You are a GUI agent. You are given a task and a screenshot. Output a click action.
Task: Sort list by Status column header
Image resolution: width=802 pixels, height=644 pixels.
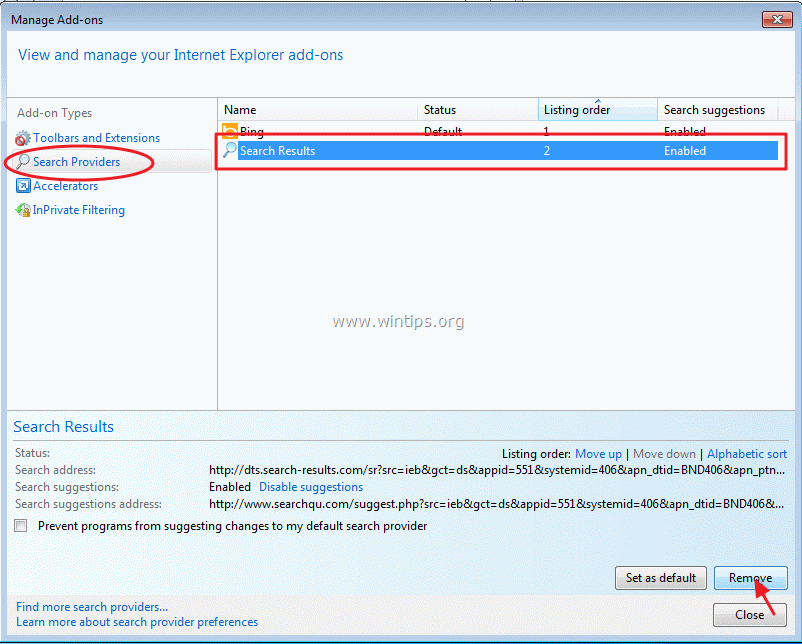point(478,109)
